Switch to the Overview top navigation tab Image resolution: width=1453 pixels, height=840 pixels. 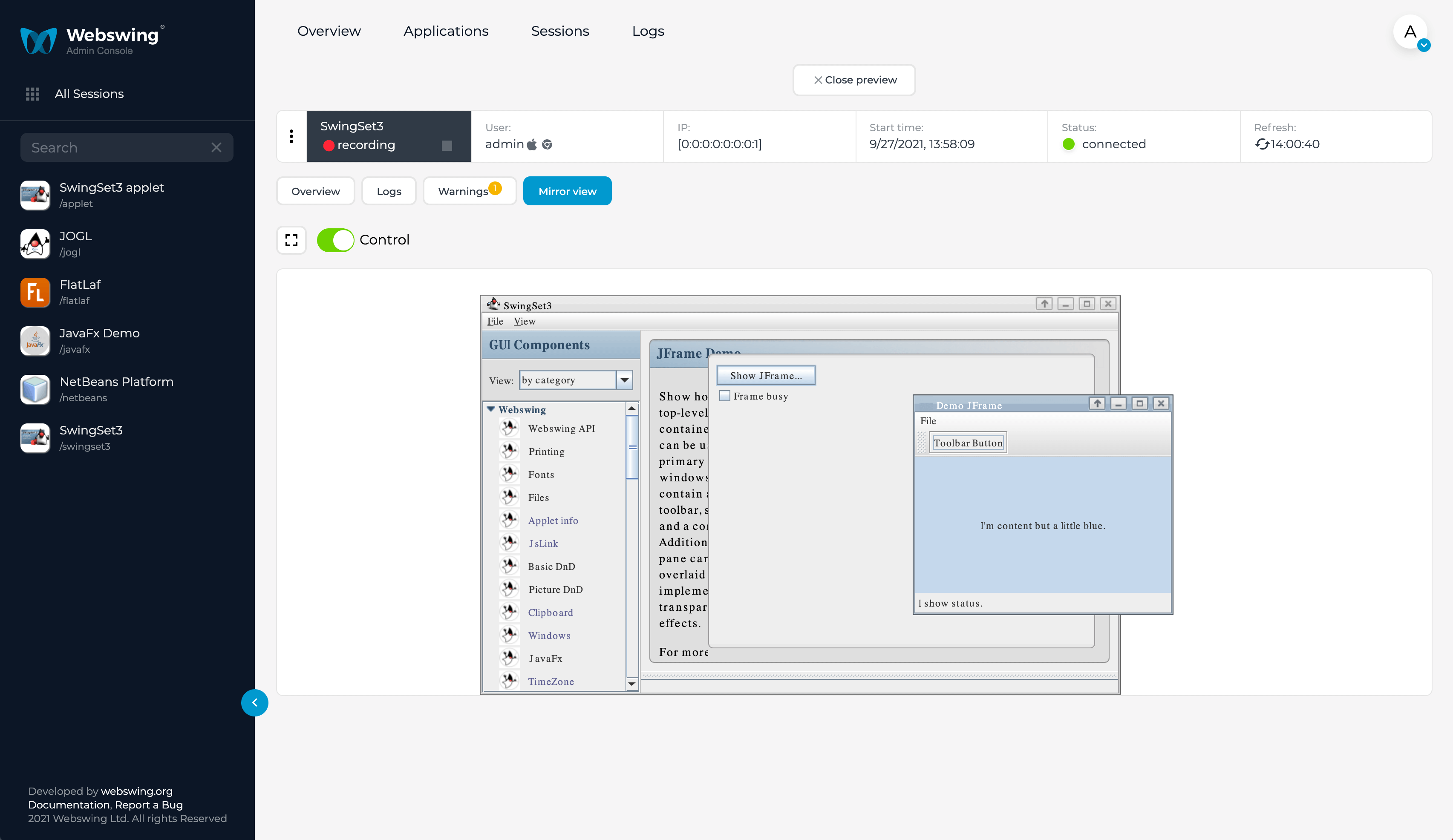(x=329, y=31)
